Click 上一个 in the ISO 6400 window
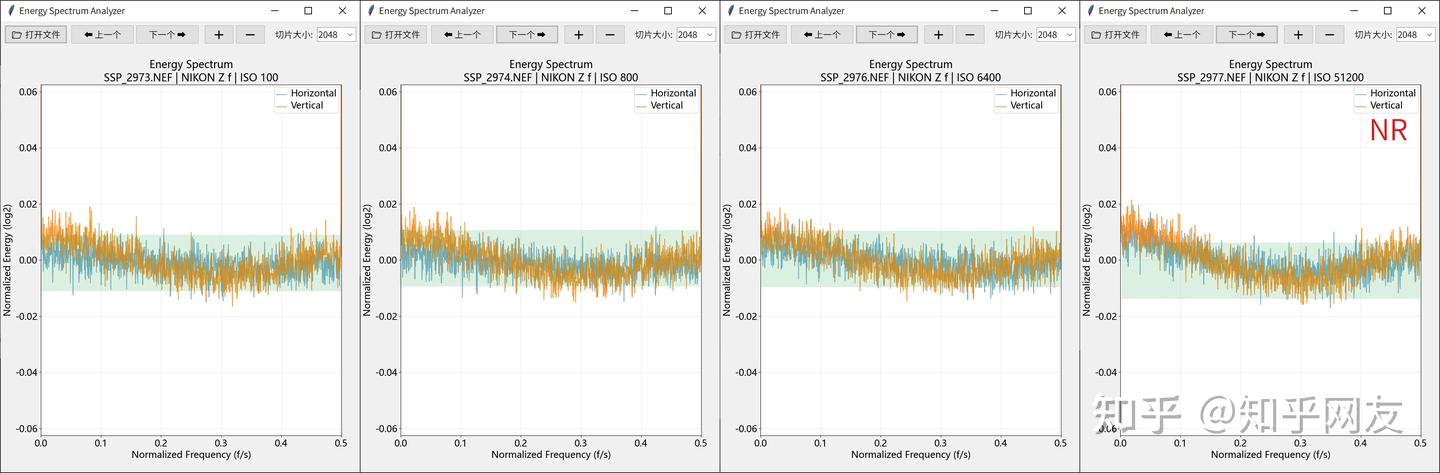The width and height of the screenshot is (1440, 473). [822, 34]
